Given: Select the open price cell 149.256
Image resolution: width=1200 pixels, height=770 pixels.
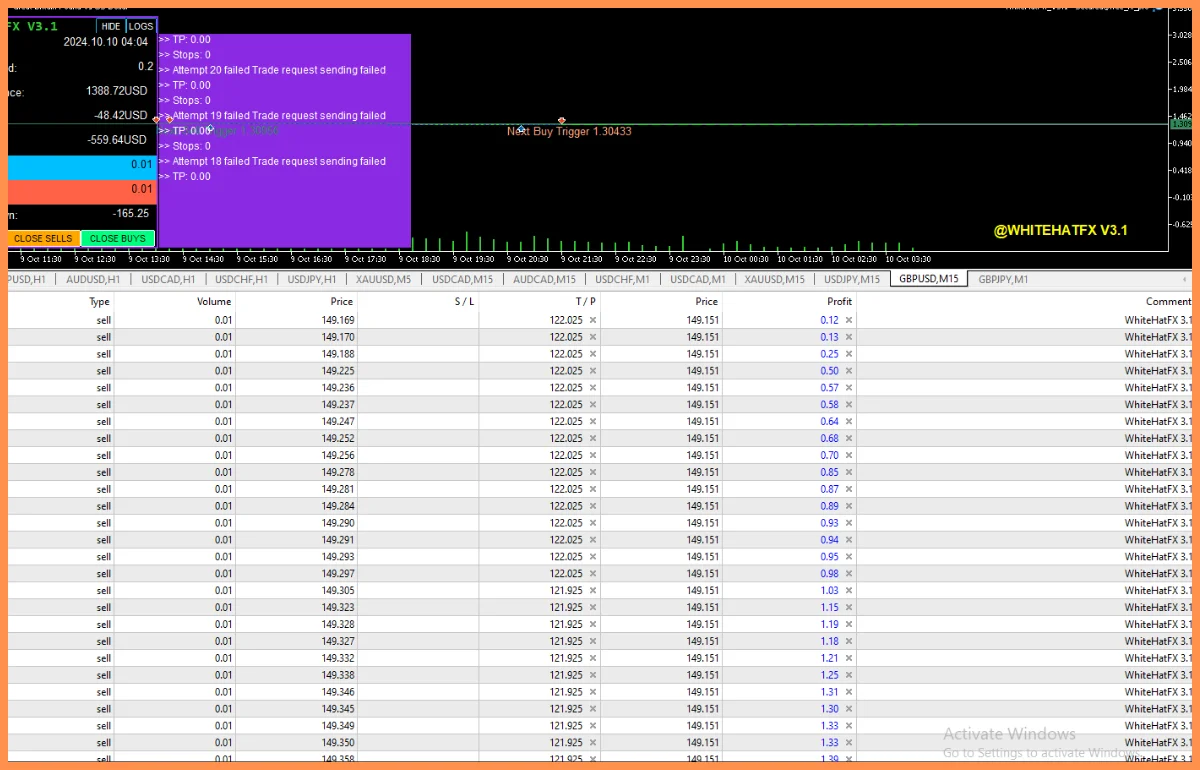Looking at the screenshot, I should pos(338,455).
